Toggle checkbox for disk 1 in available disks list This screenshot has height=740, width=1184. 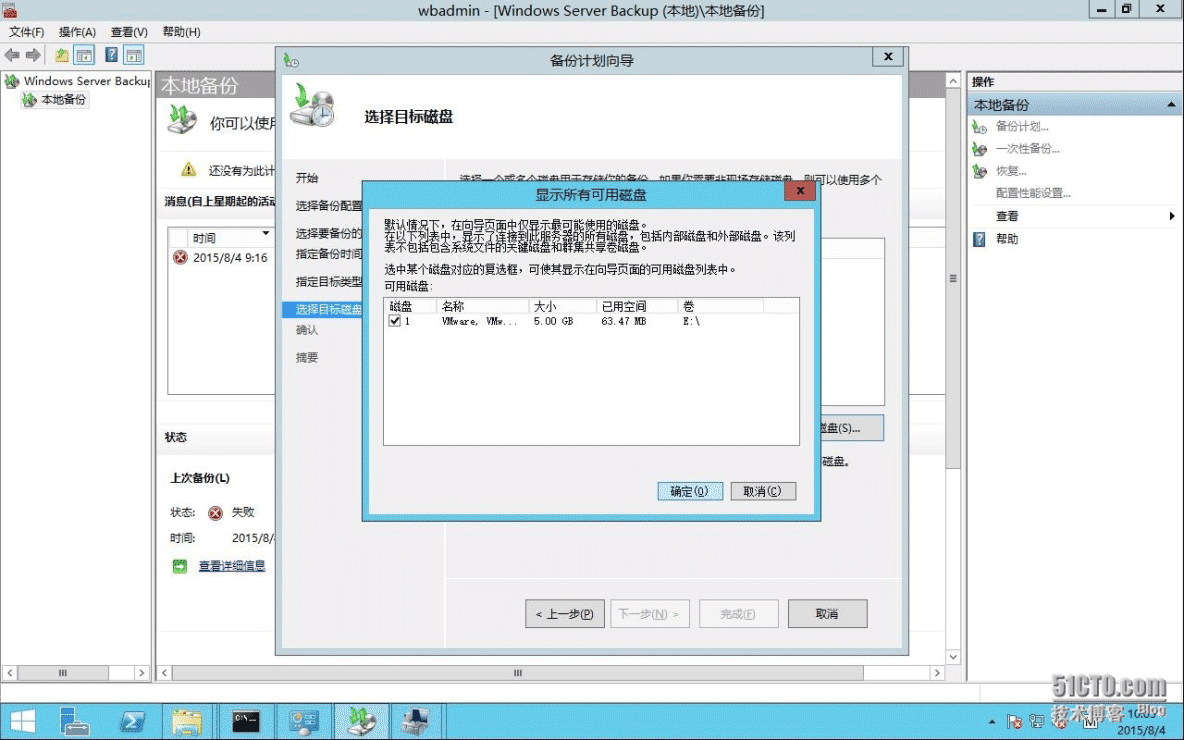[x=394, y=321]
